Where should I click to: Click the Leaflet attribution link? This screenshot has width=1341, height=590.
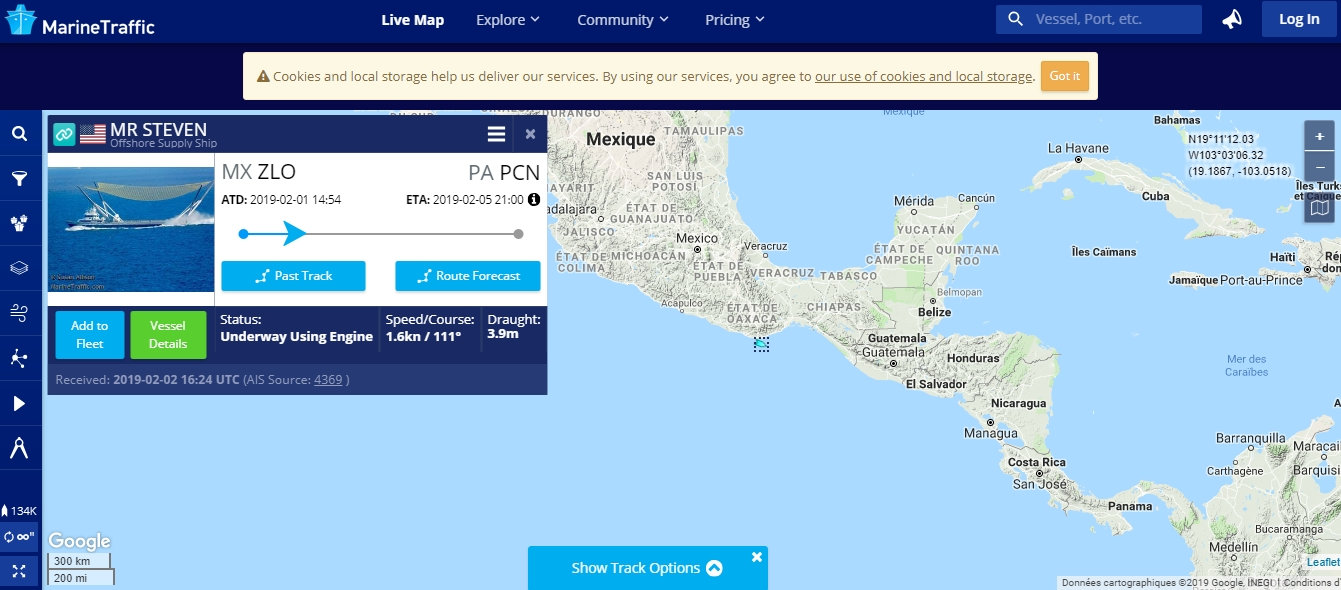point(1323,562)
